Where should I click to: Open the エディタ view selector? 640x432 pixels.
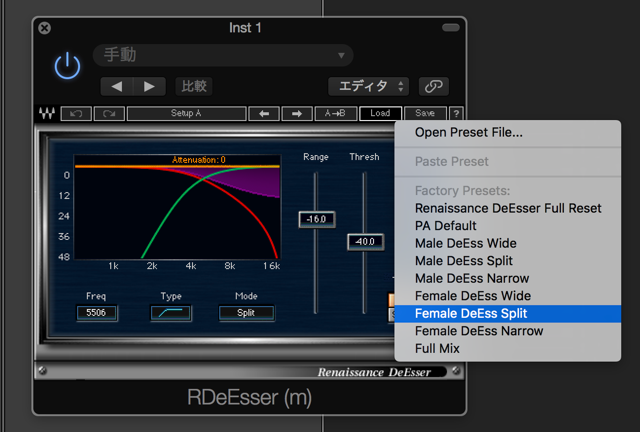[x=368, y=86]
